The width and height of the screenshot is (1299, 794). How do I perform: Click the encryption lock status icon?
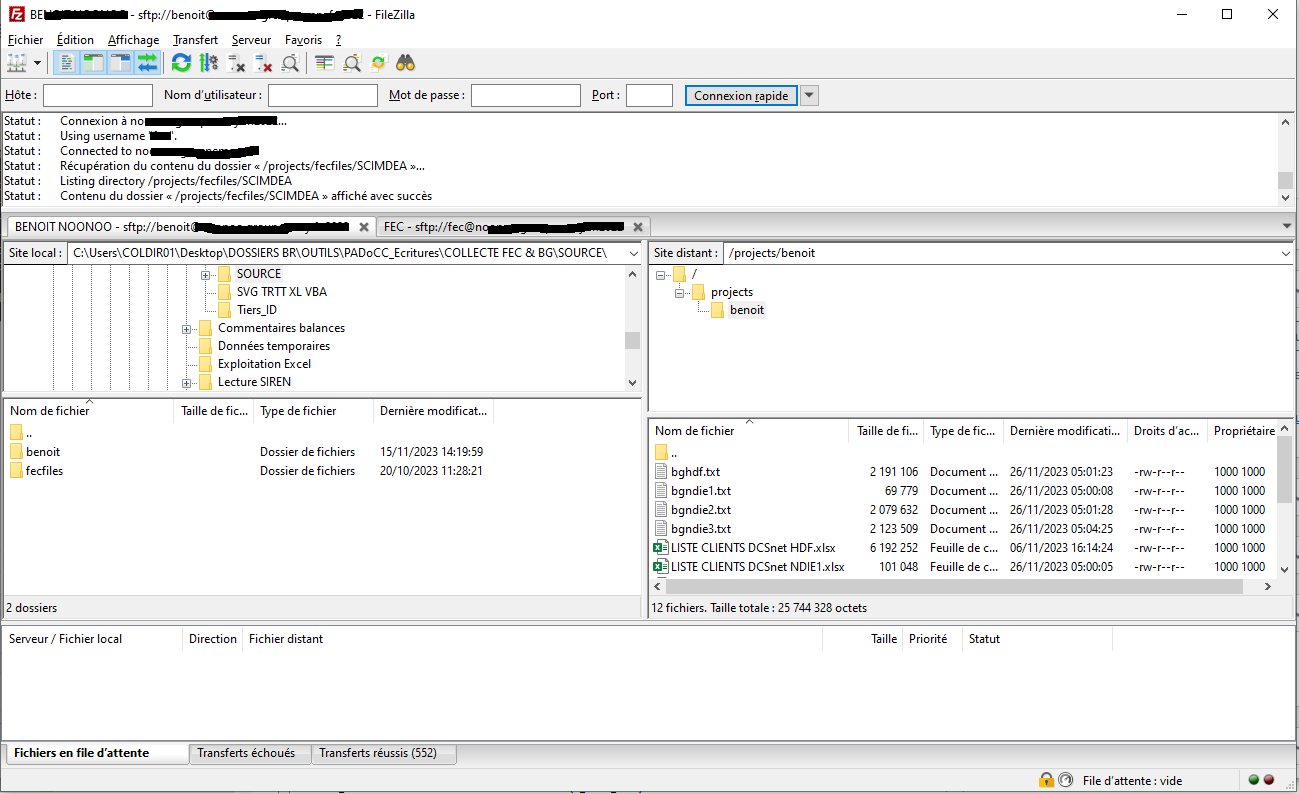1047,780
